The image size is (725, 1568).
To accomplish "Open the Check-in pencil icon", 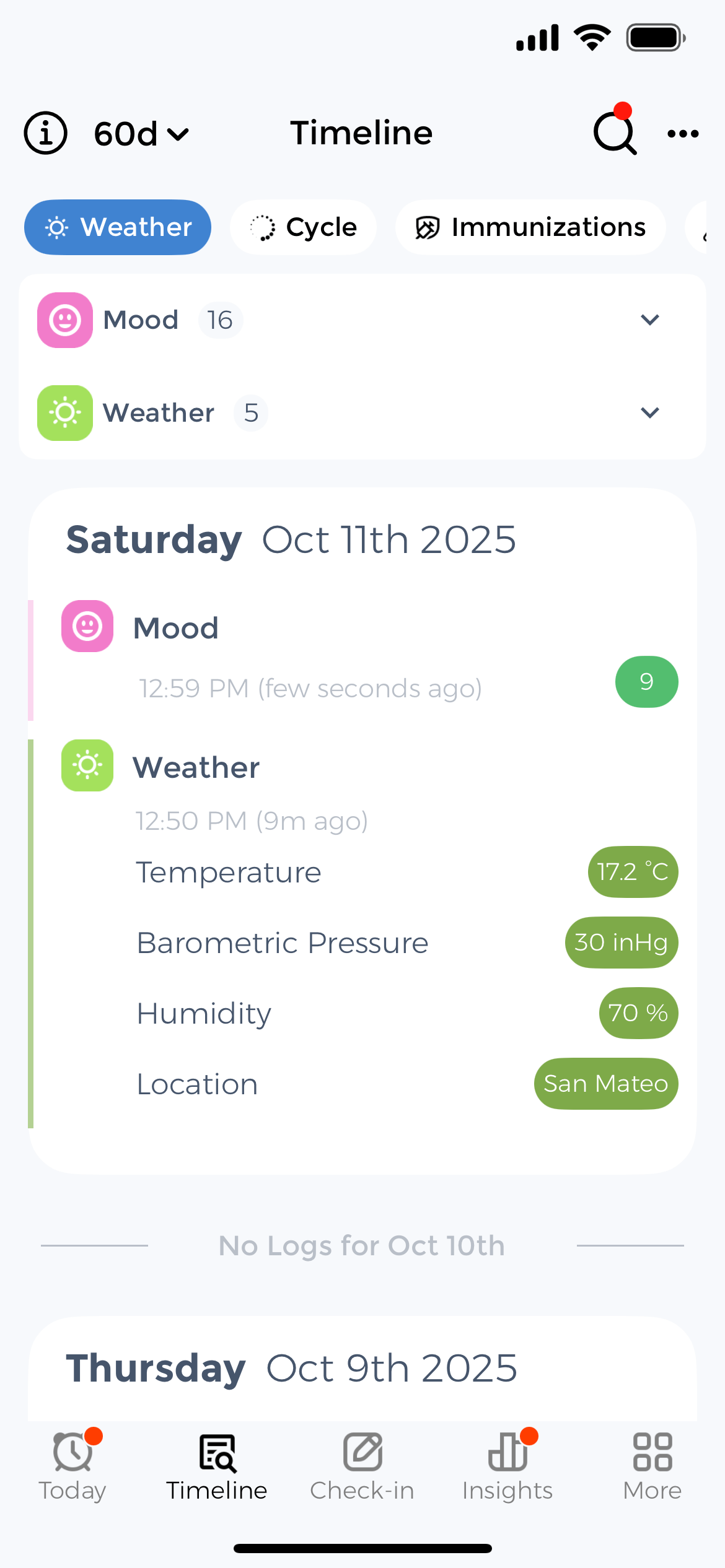I will click(362, 1453).
